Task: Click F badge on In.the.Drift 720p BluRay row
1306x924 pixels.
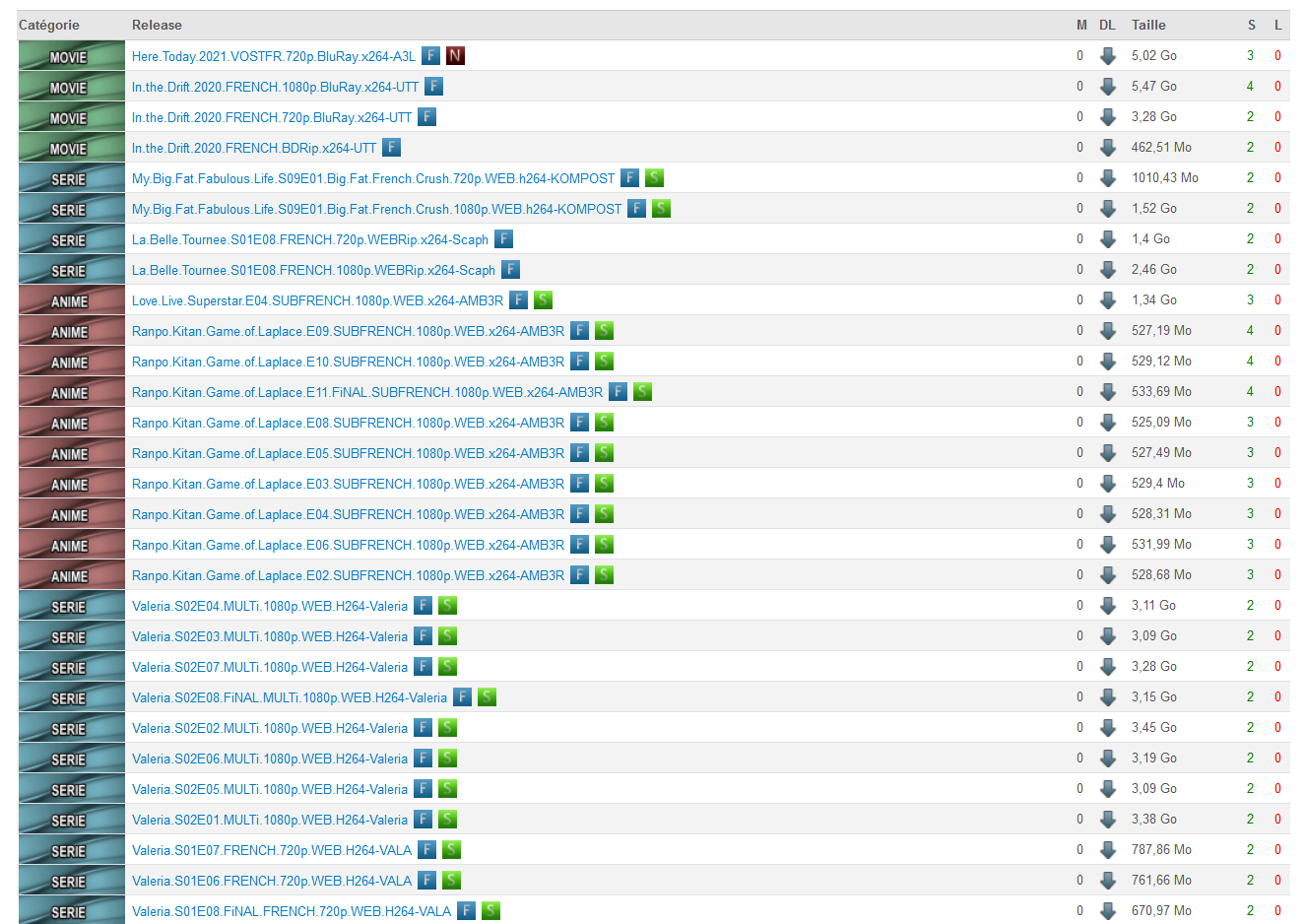Action: point(426,117)
